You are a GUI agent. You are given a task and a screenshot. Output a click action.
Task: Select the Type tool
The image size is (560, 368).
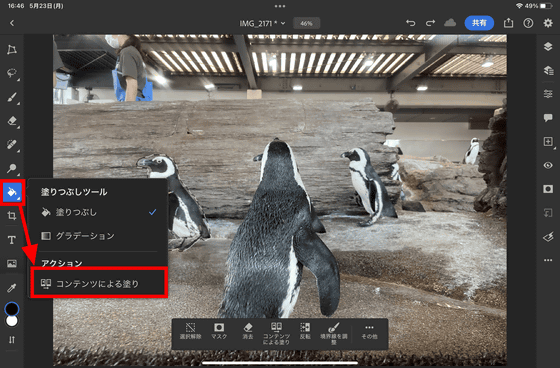12,239
